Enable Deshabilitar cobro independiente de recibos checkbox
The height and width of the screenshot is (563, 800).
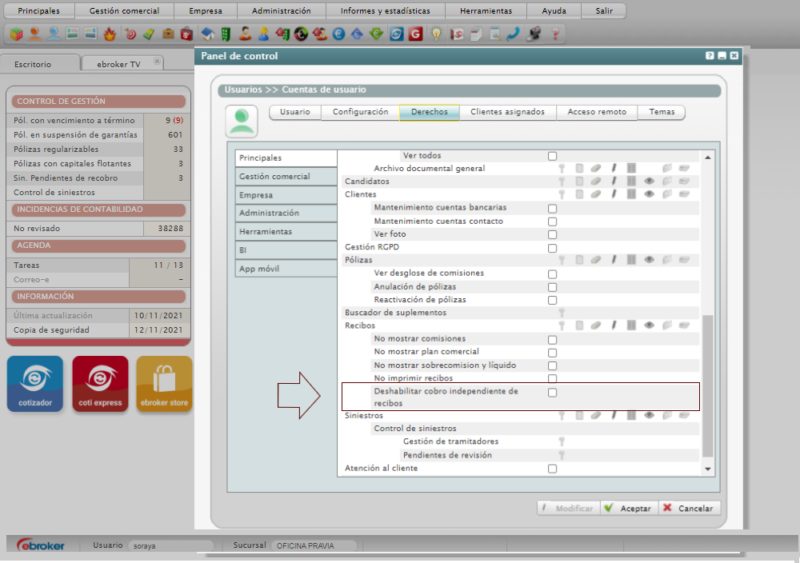tap(552, 392)
